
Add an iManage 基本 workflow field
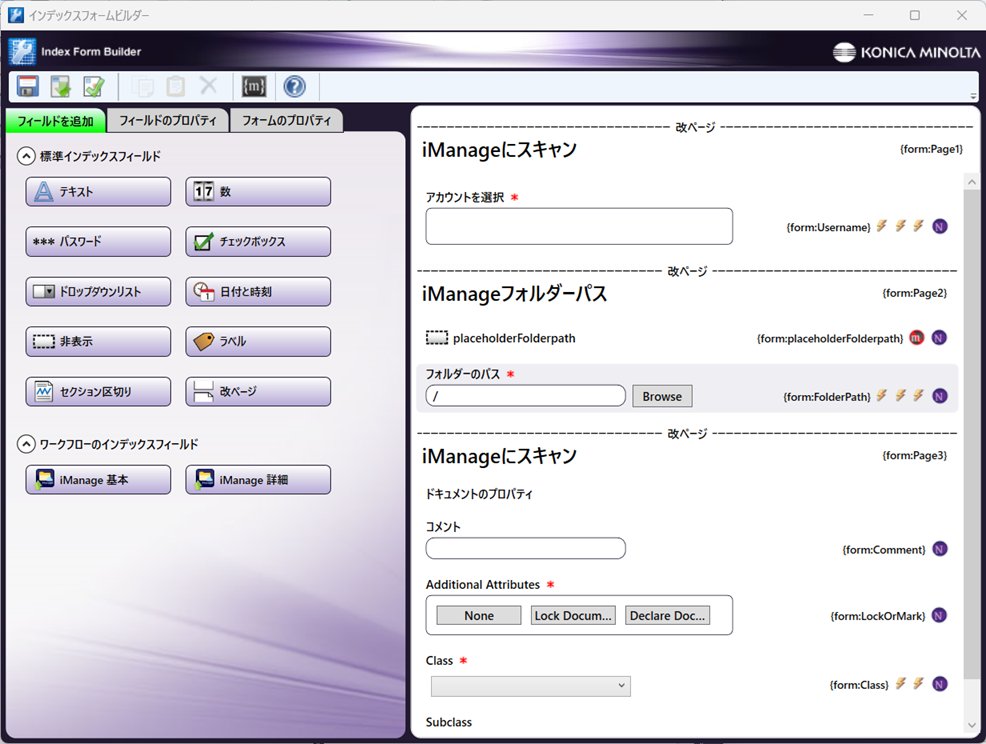point(97,479)
